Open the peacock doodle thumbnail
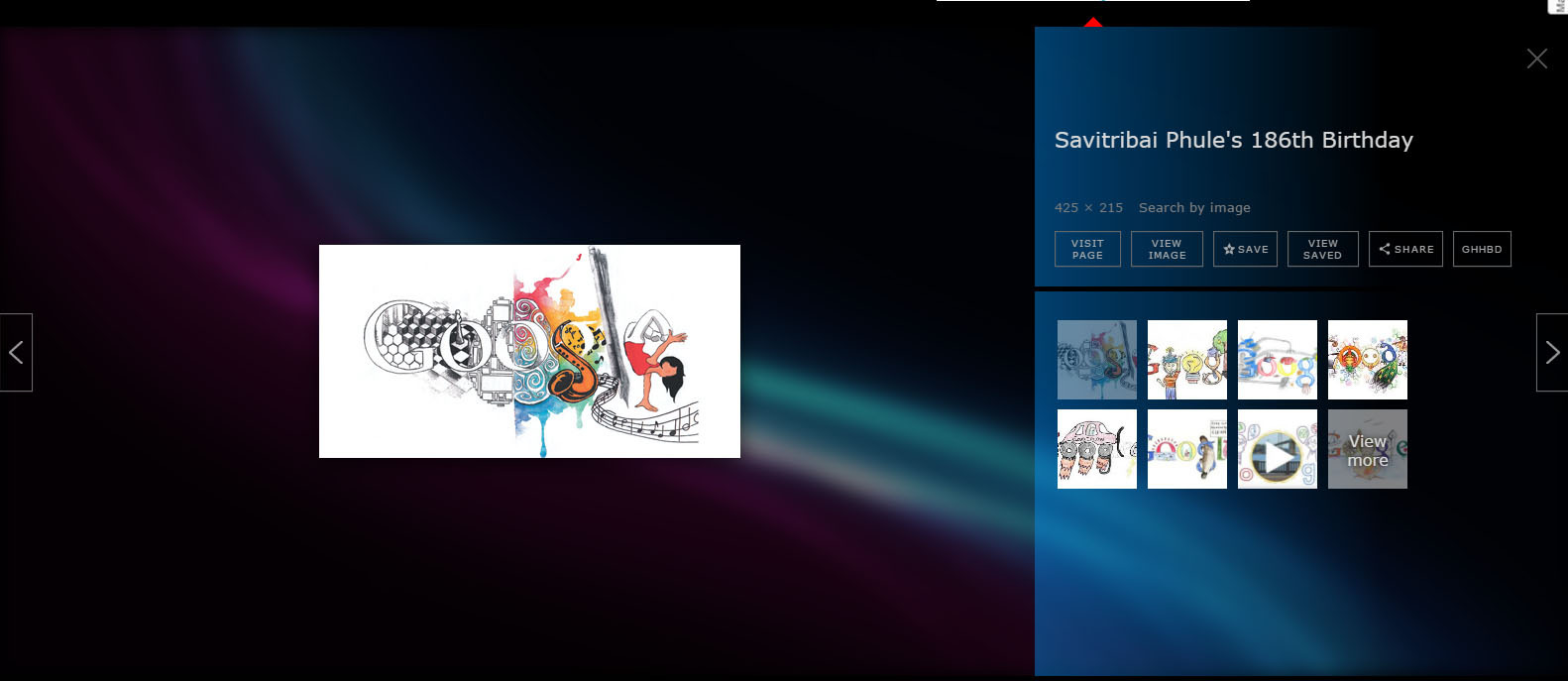The height and width of the screenshot is (681, 1568). pyautogui.click(x=1368, y=360)
